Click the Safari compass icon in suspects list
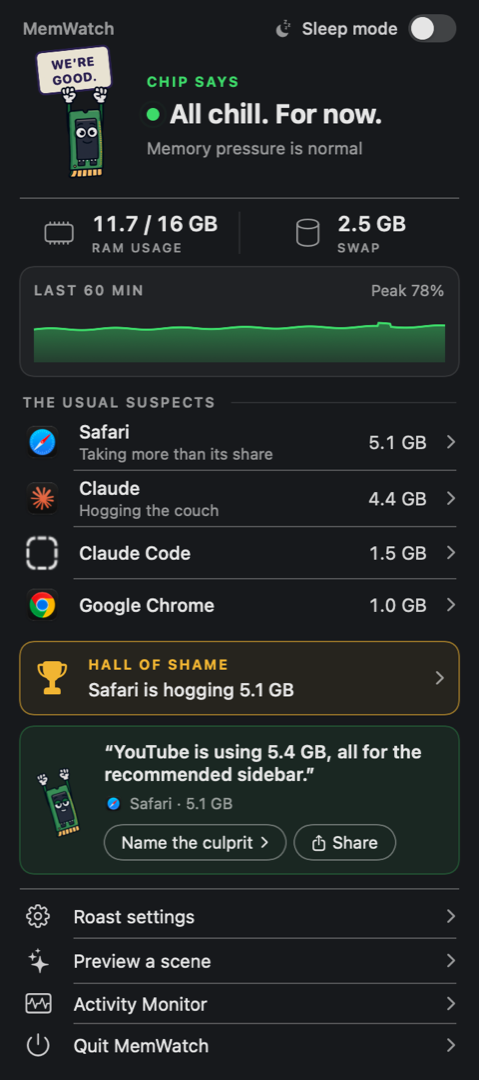 [42, 442]
